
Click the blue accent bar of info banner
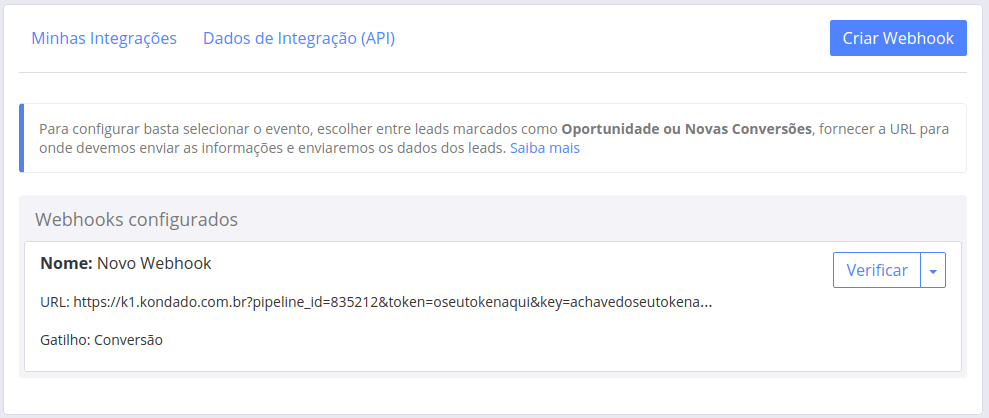coord(21,138)
